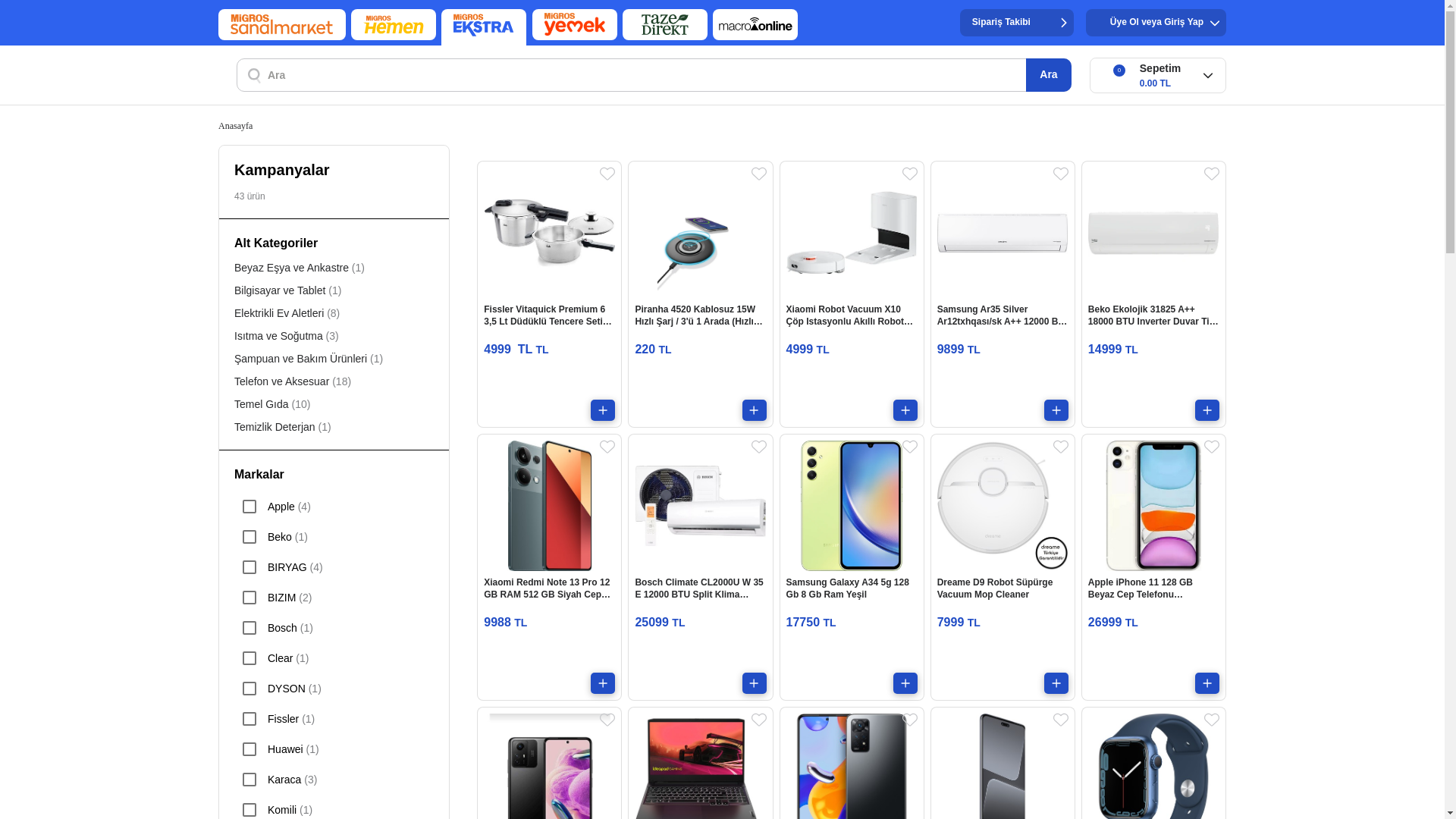The height and width of the screenshot is (819, 1456).
Task: Check the Beko brand filter
Action: point(249,537)
